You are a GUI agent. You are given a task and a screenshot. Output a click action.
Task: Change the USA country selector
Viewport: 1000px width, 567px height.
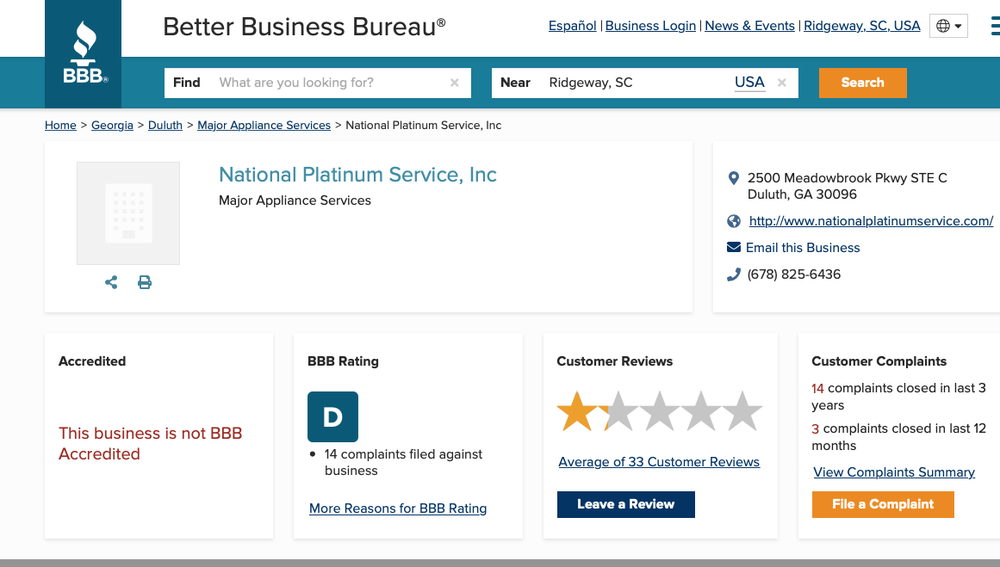(x=749, y=83)
